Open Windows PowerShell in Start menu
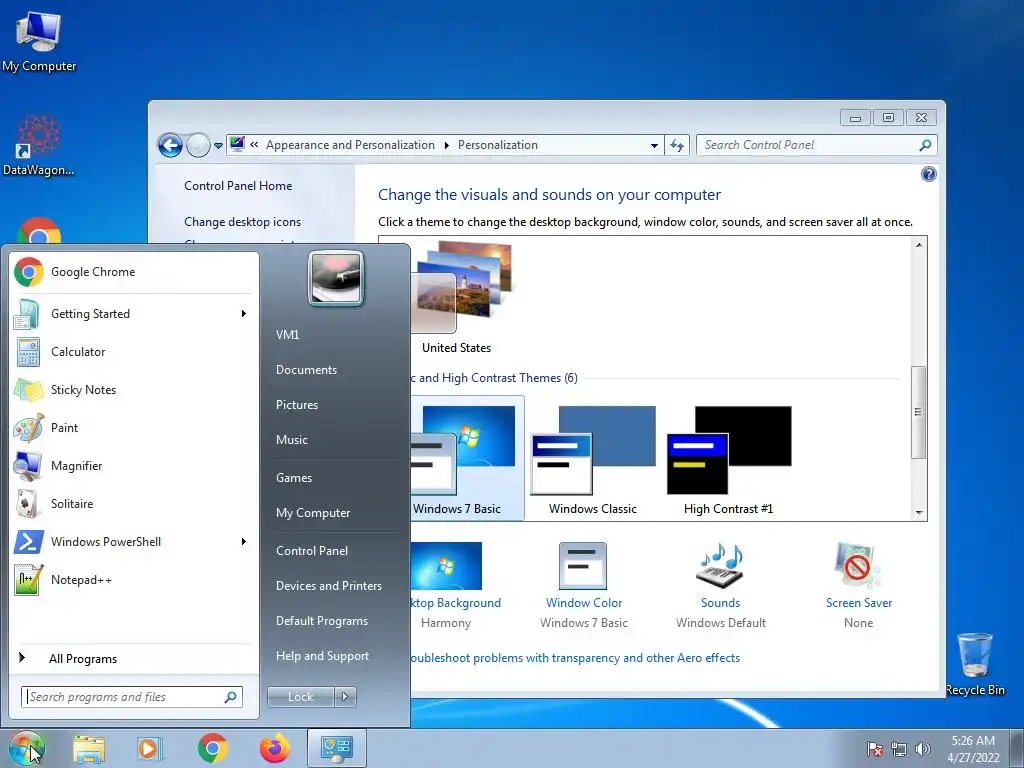 pyautogui.click(x=133, y=541)
